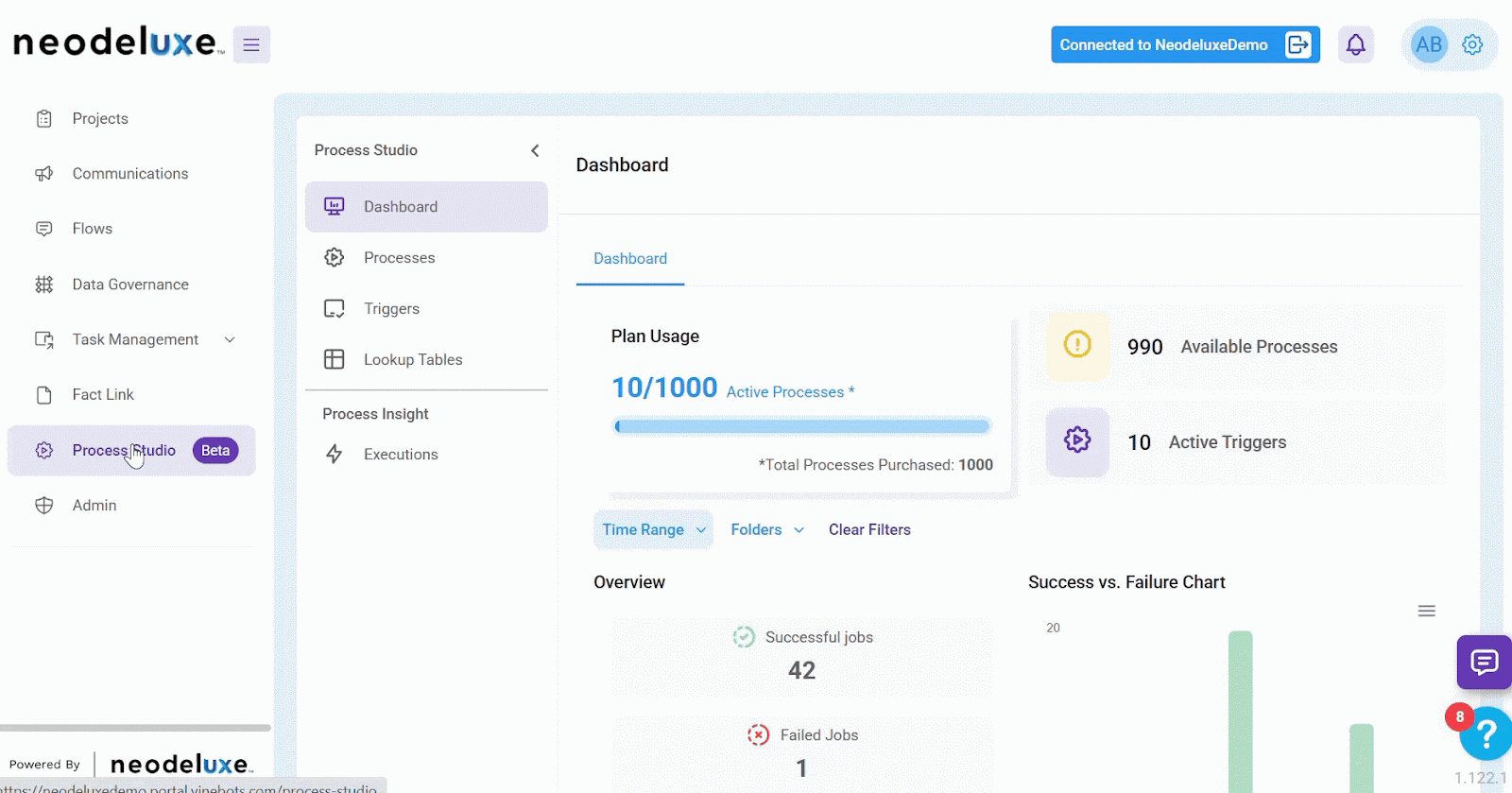Expand the Task Management submenu
1512x793 pixels.
click(230, 339)
